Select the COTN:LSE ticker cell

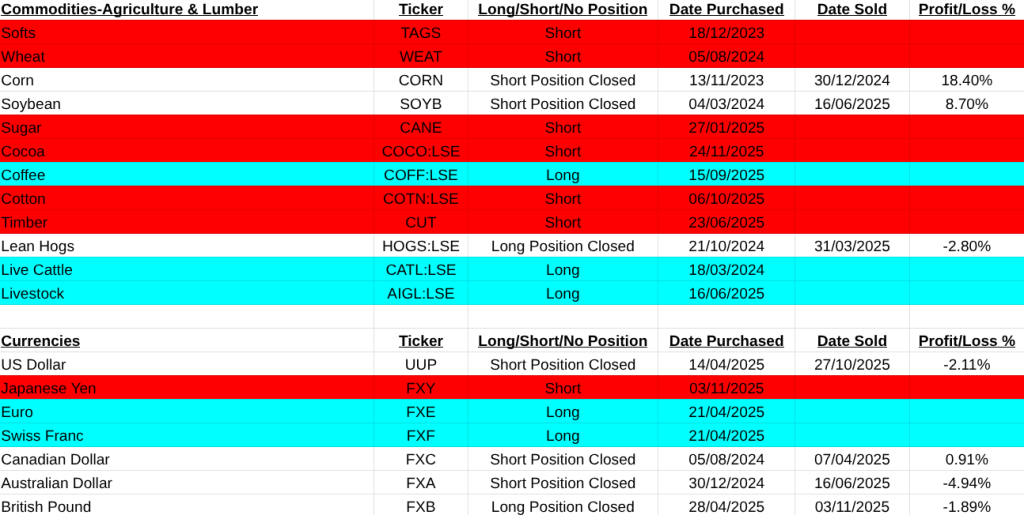[x=420, y=199]
